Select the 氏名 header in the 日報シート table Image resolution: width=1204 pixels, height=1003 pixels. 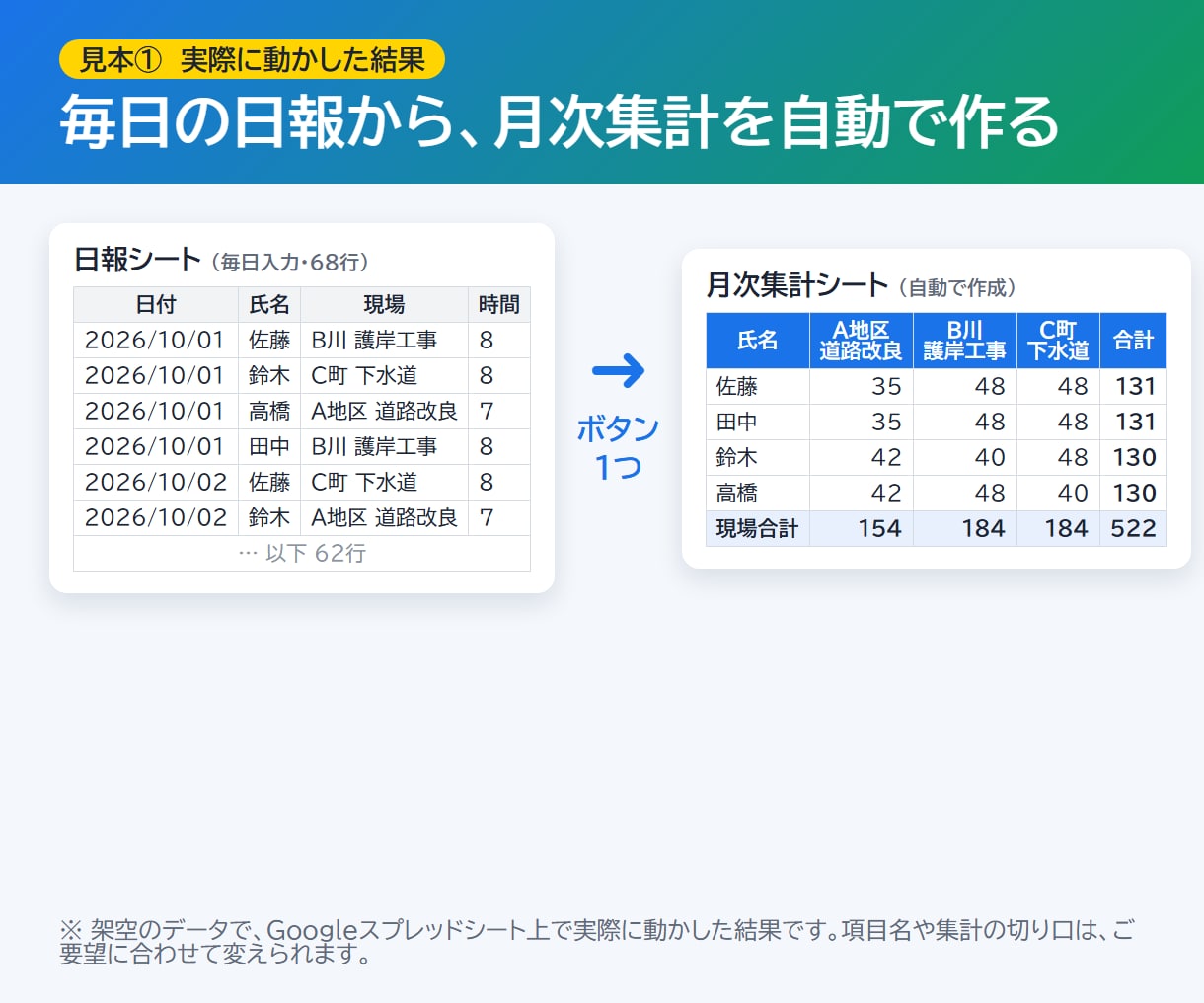269,305
